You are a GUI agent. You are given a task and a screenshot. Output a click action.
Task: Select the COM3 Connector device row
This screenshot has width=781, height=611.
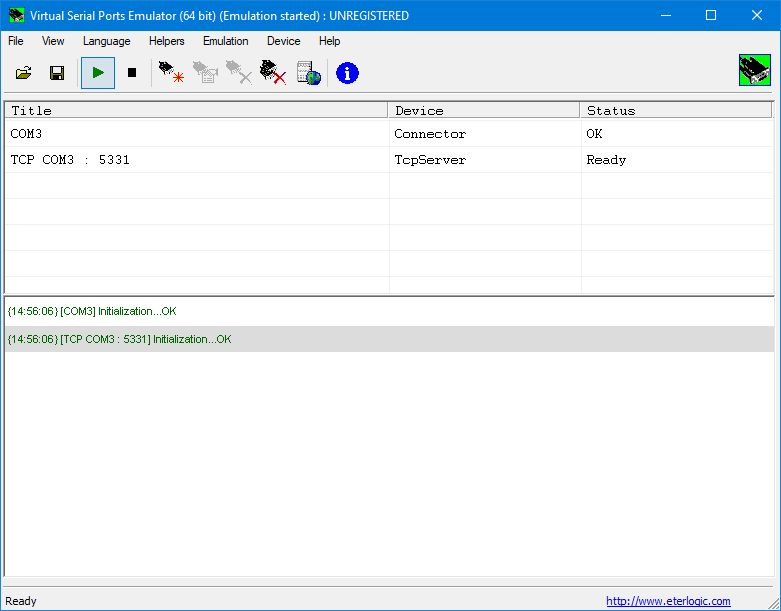[196, 134]
